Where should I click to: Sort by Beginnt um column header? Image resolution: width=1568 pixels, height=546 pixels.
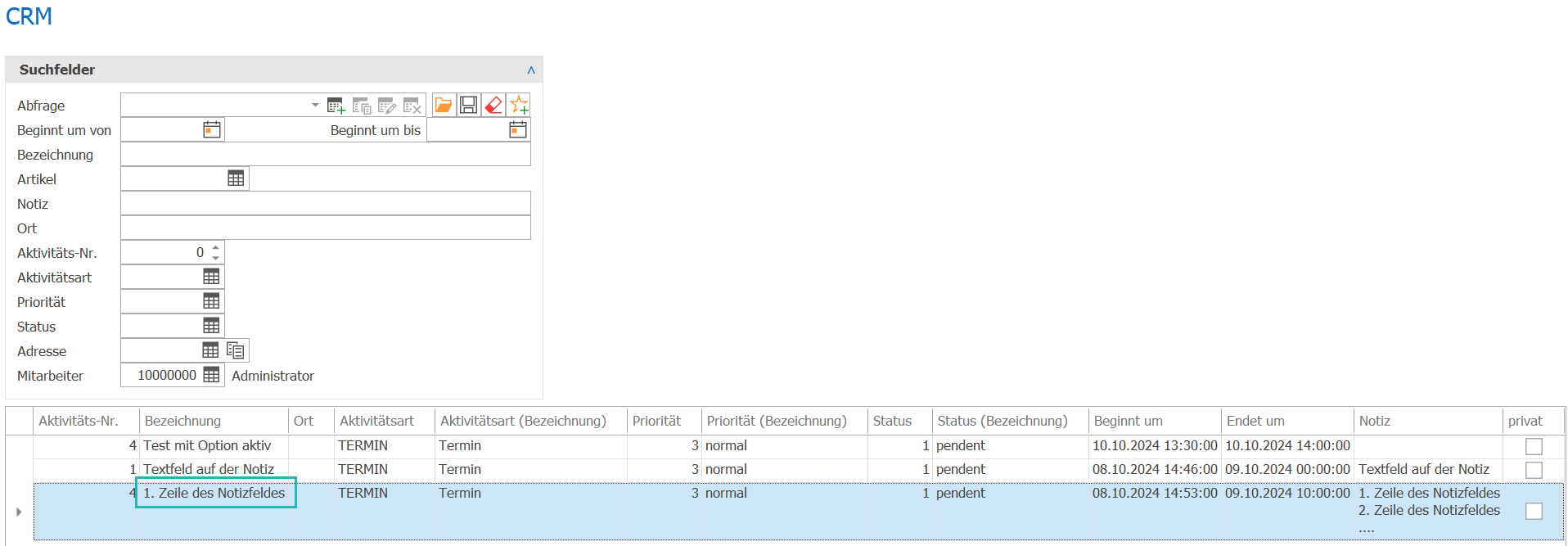(1155, 421)
